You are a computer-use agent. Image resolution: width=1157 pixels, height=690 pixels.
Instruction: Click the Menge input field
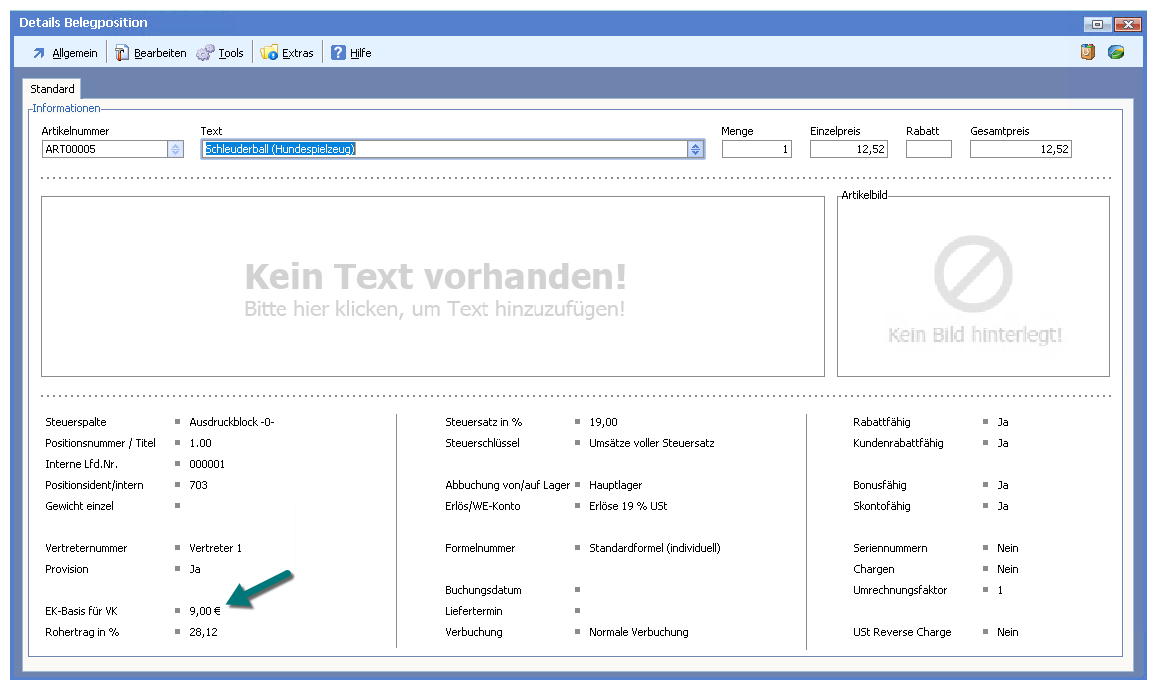[x=756, y=149]
